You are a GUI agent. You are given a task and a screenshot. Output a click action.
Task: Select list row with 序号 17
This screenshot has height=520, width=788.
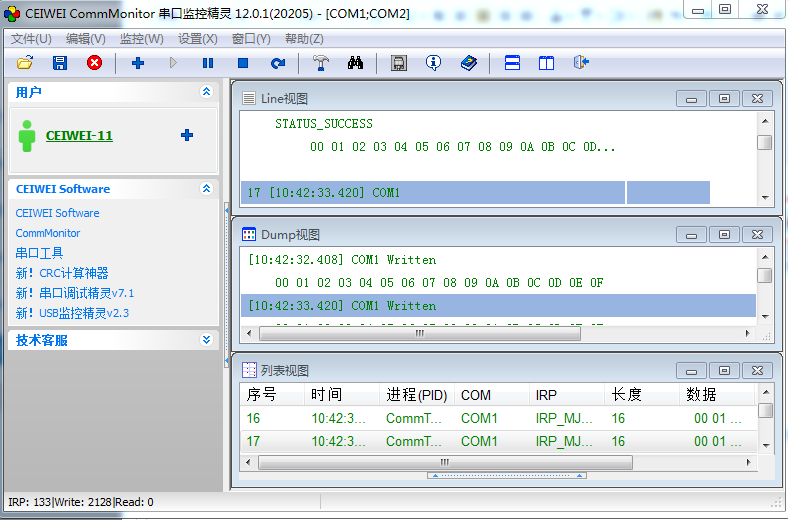pyautogui.click(x=498, y=441)
